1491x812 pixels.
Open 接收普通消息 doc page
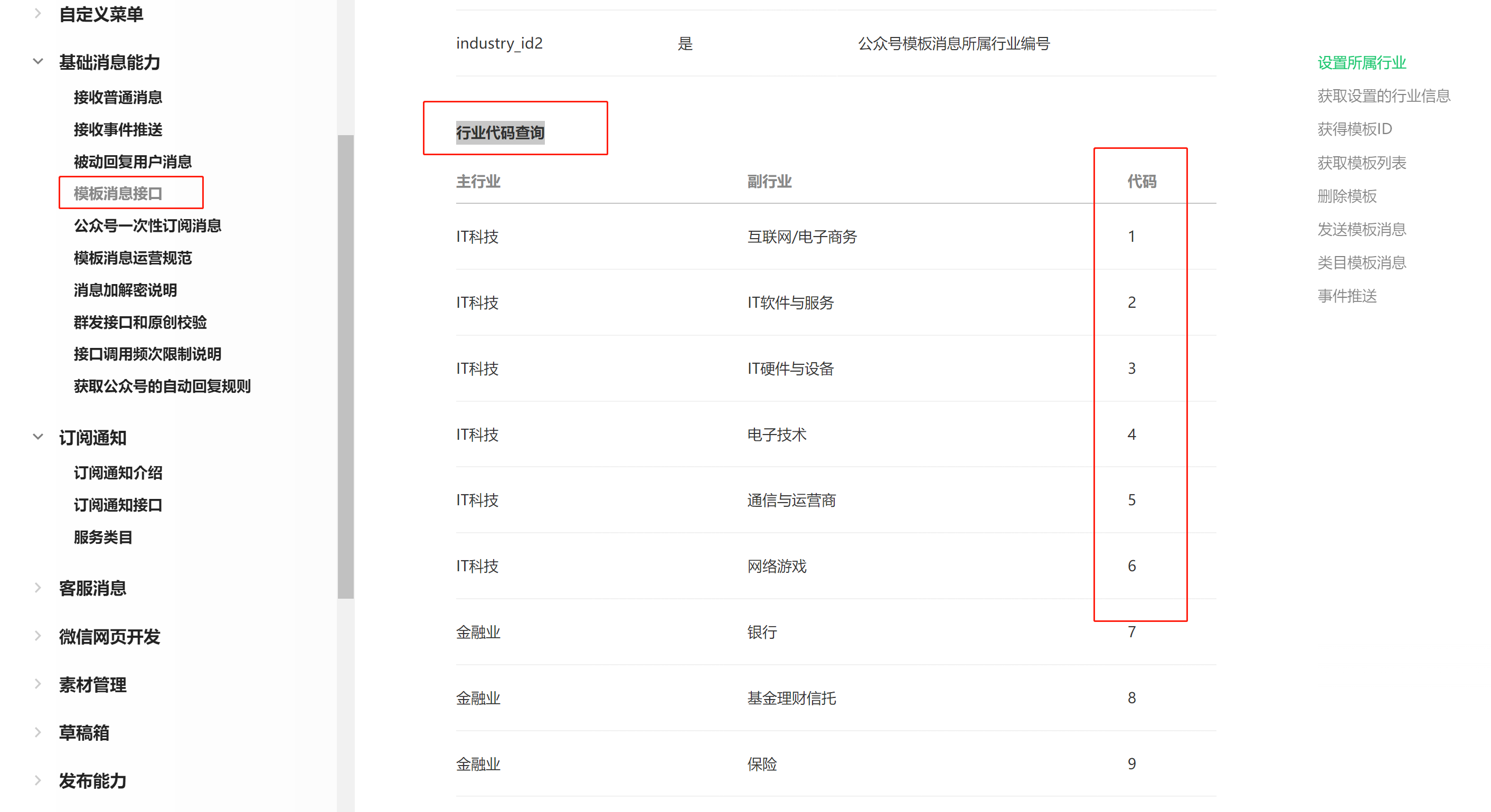pyautogui.click(x=118, y=97)
